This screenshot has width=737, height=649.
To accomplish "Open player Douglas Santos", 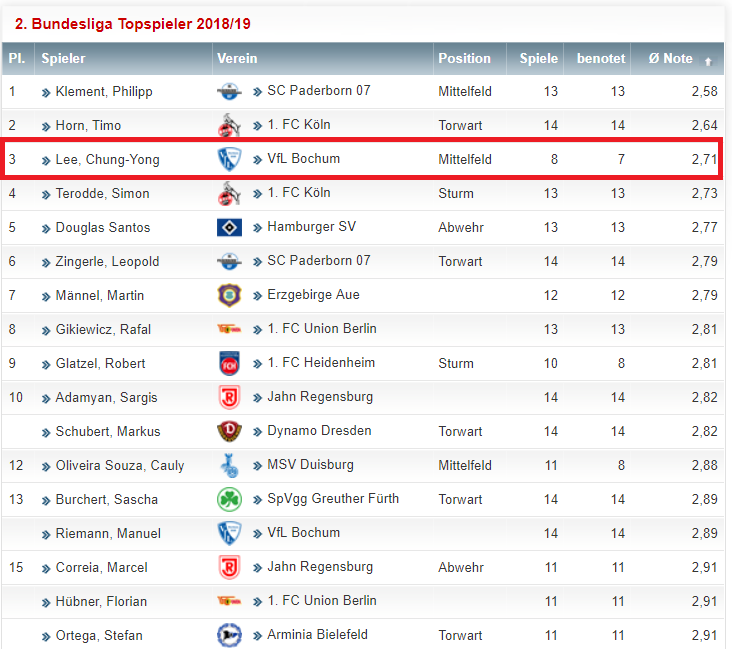I will coord(103,227).
